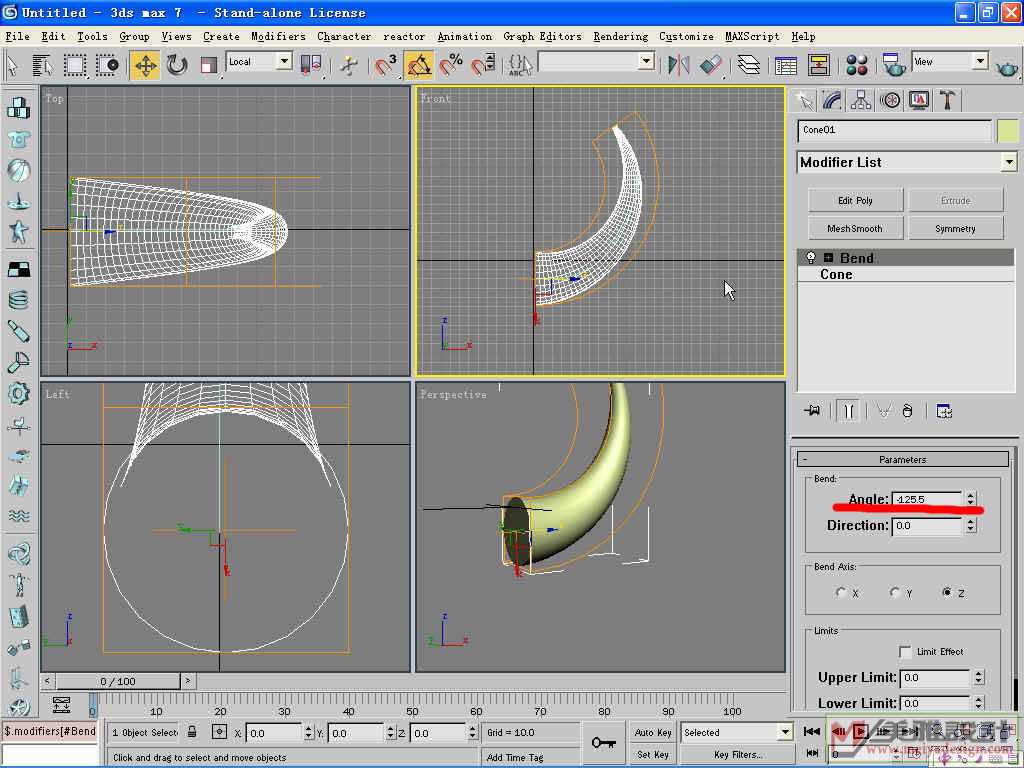Open the MAXScript menu

(x=752, y=37)
